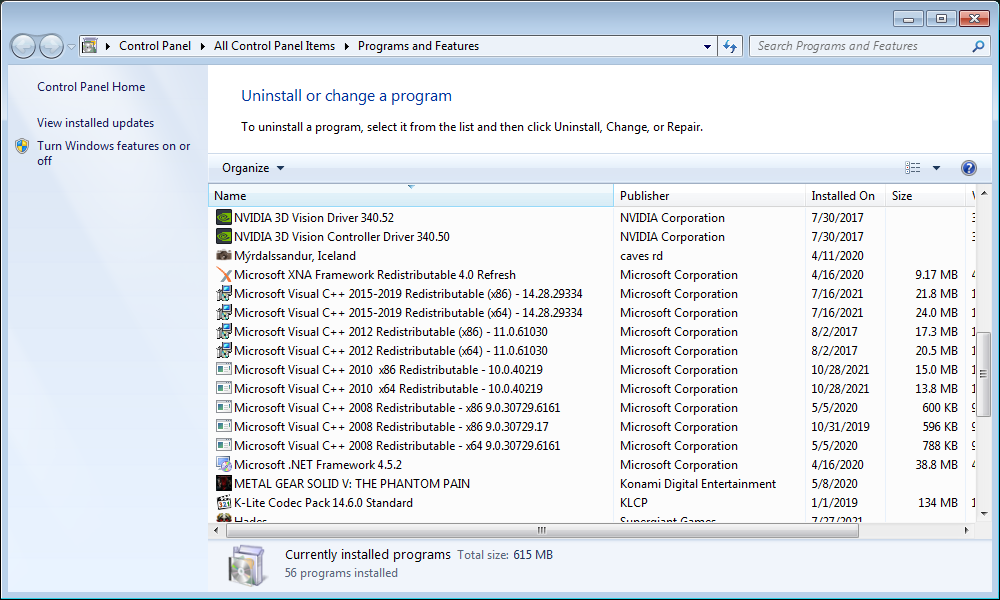
Task: Click the caves rd publisher cell
Action: [x=641, y=256]
